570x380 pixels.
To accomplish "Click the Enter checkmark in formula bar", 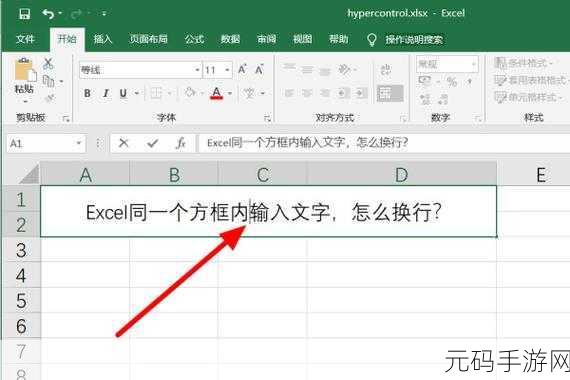I will [153, 143].
